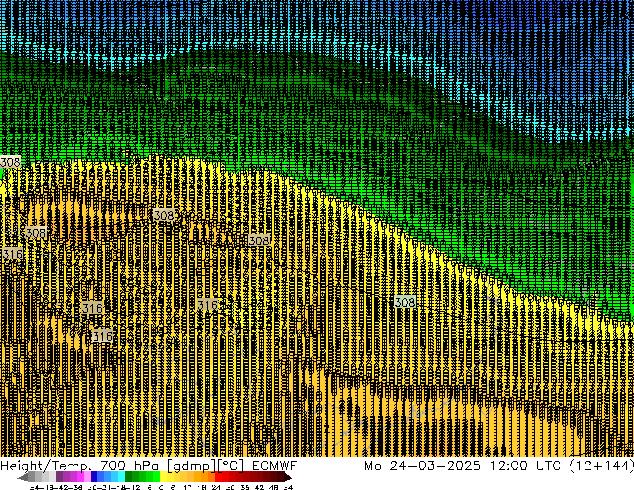Click the rightmost '308' contour label
The height and width of the screenshot is (490, 634).
405,302
